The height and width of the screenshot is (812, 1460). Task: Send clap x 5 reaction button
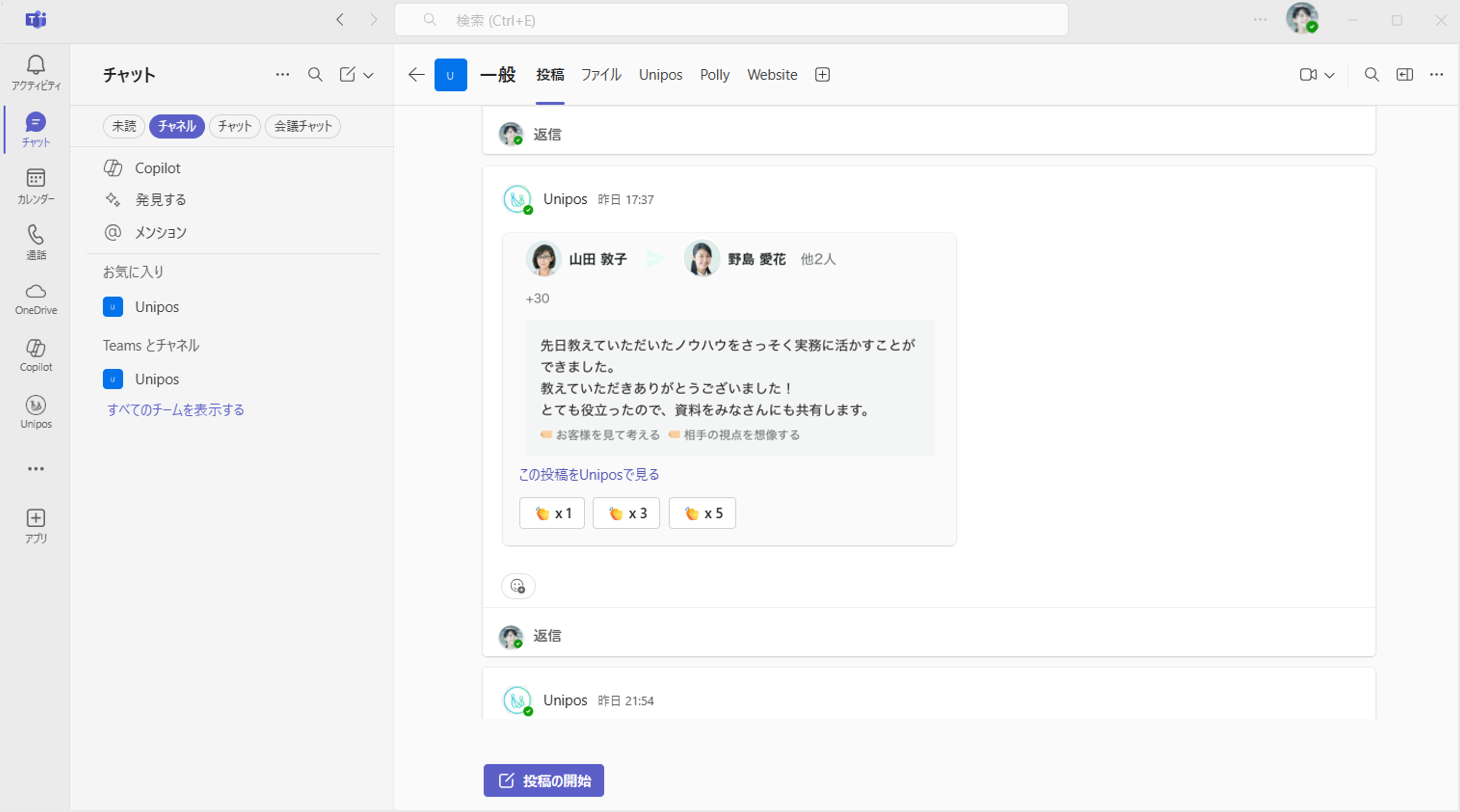702,513
